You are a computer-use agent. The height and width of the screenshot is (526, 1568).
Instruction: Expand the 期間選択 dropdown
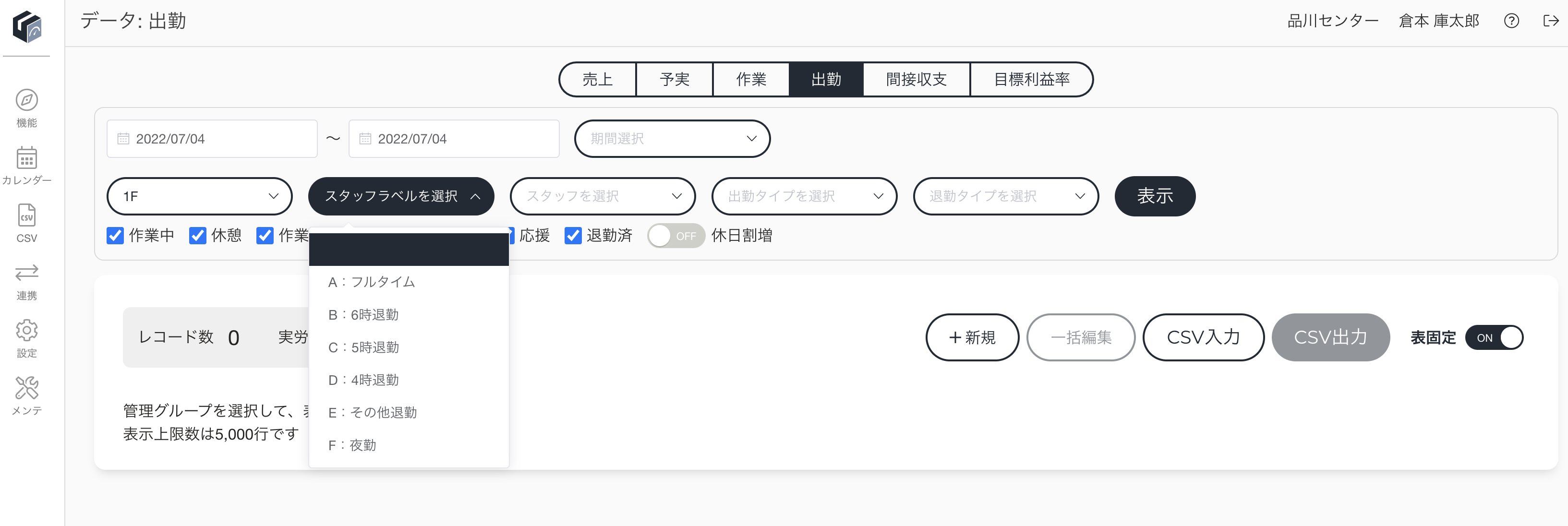point(672,139)
